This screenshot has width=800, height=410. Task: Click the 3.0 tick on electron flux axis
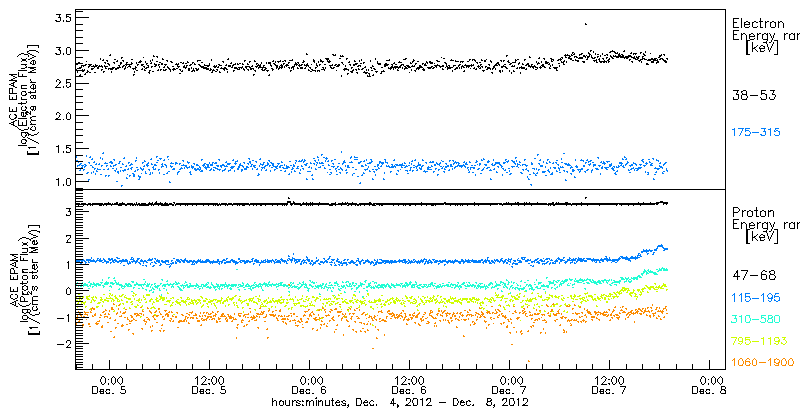(61, 50)
